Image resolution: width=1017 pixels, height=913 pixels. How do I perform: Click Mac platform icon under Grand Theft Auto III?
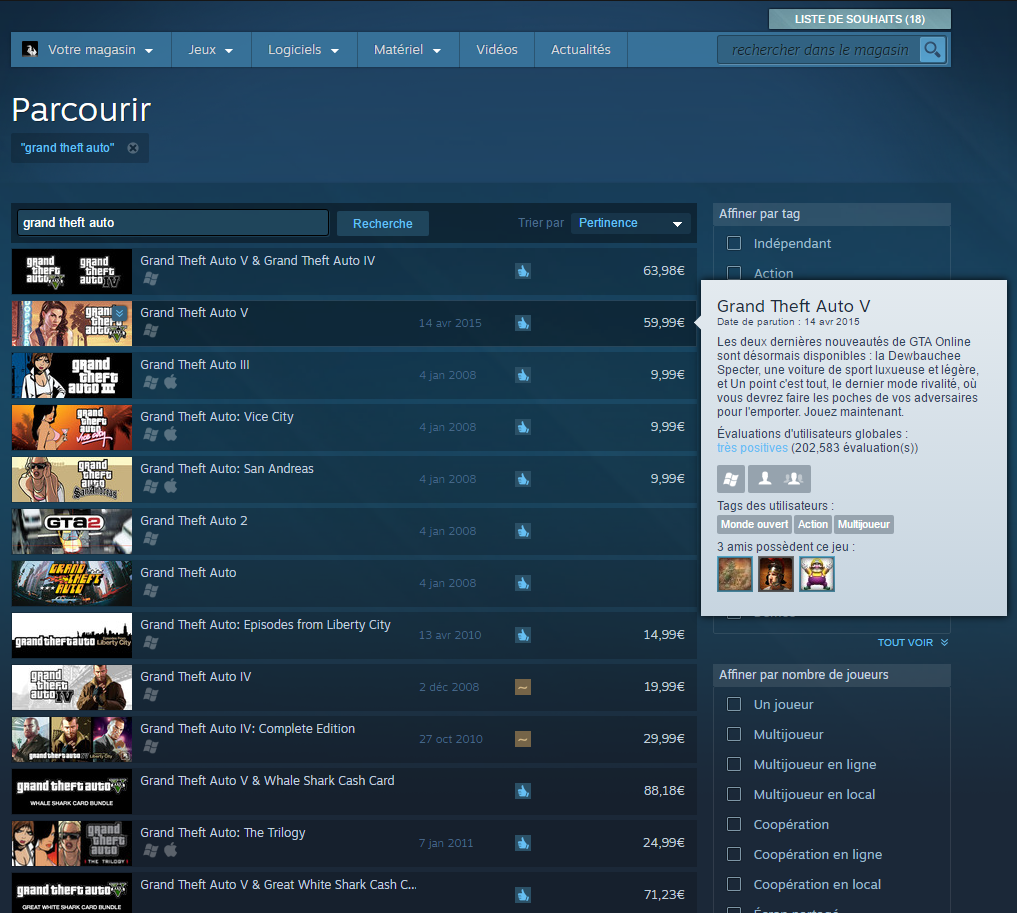pos(171,382)
